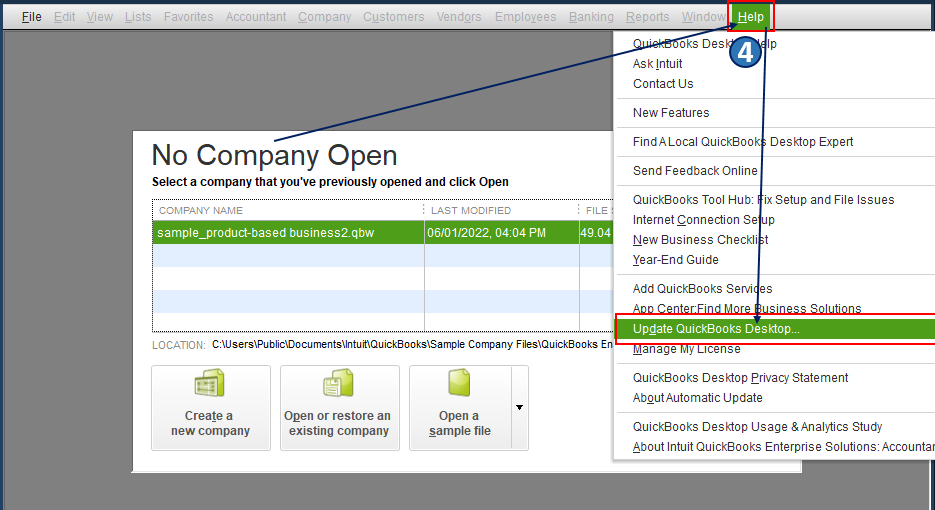Open QuickBooks Tool Hub menu entry
The width and height of the screenshot is (935, 510).
coord(763,200)
